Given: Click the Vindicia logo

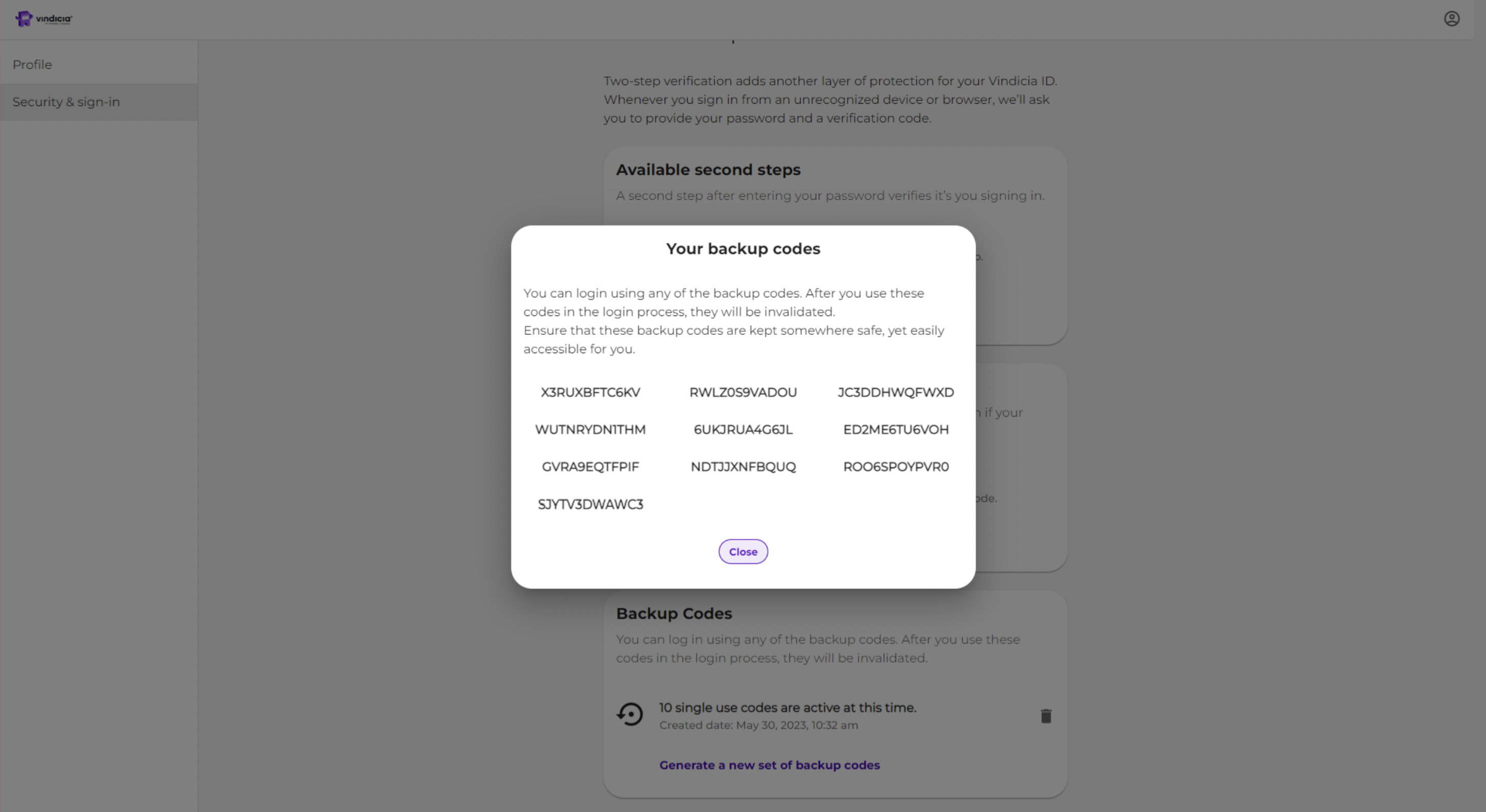Looking at the screenshot, I should [43, 18].
